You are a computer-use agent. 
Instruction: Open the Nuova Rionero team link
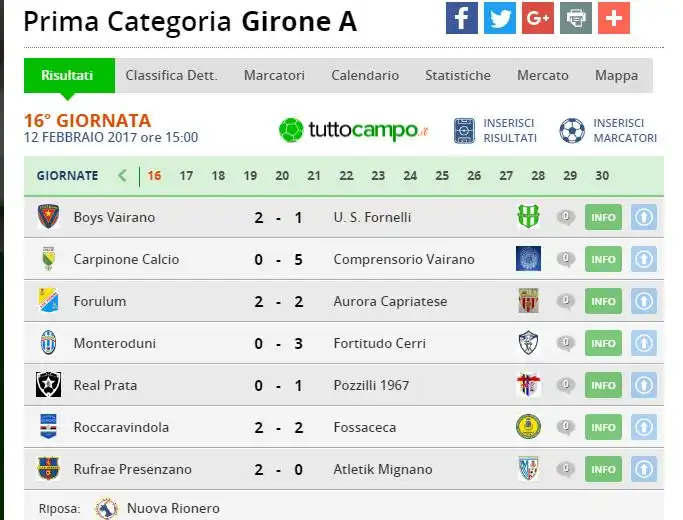click(x=173, y=508)
